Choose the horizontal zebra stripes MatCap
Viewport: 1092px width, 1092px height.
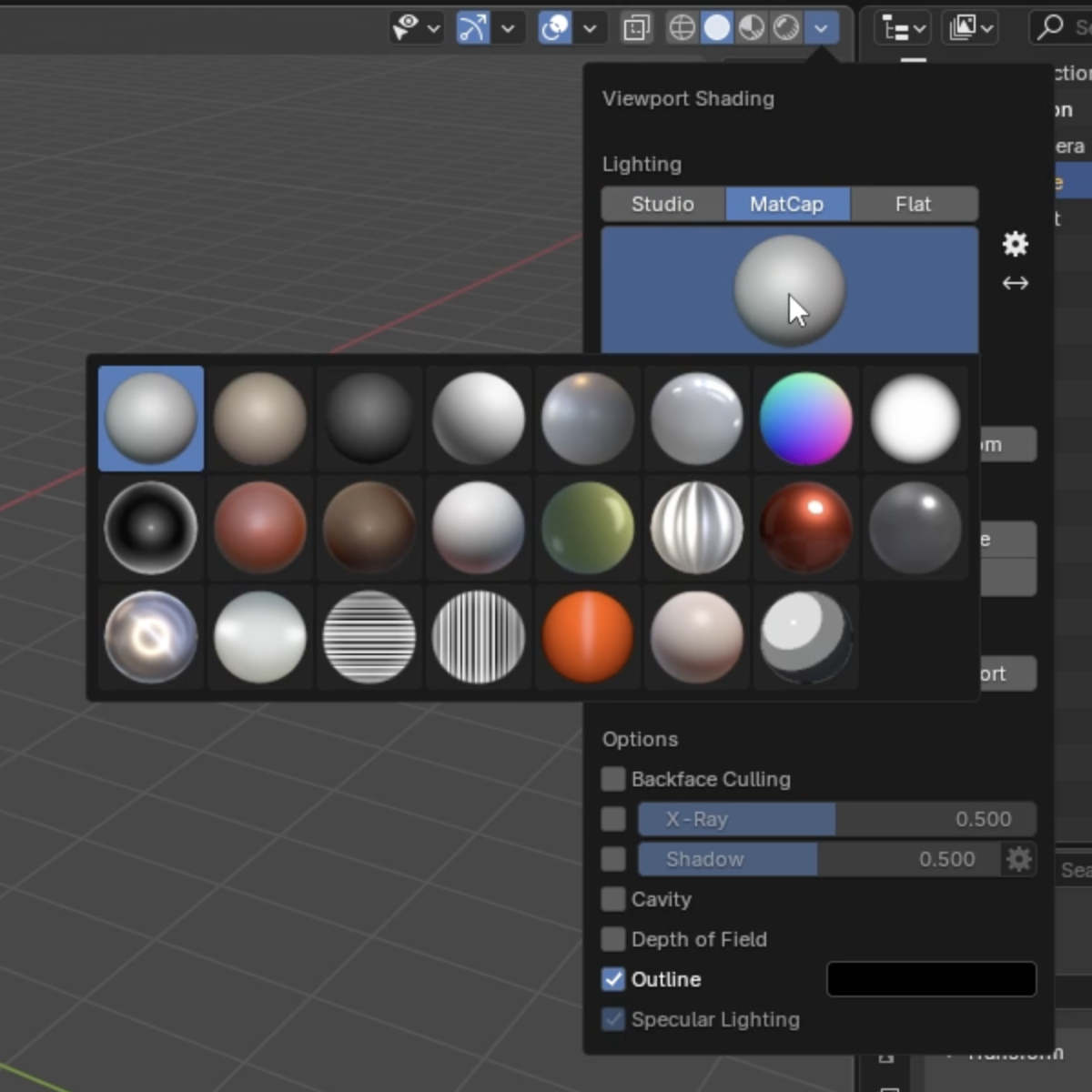[369, 637]
